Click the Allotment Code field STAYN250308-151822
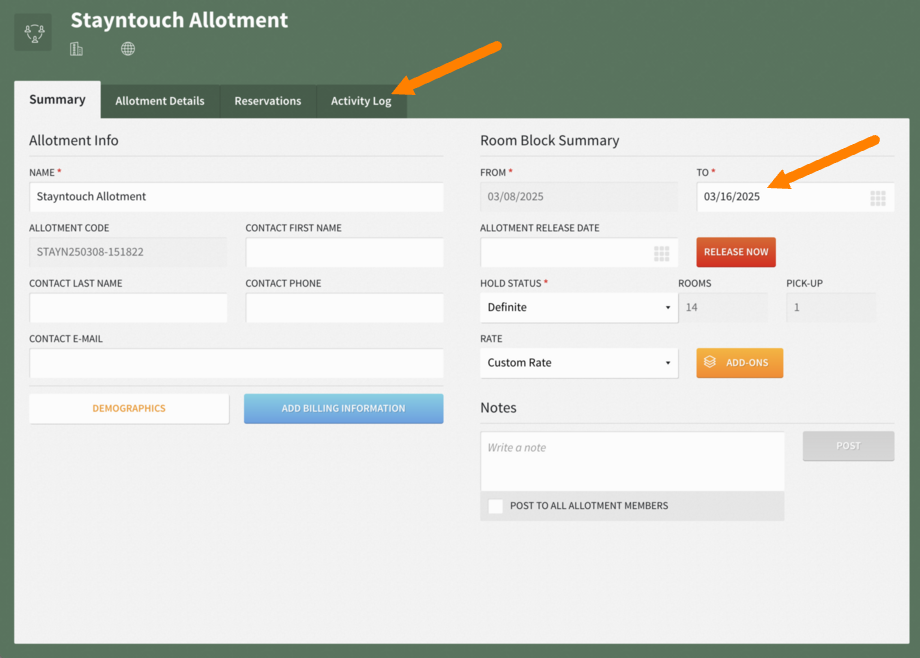 pos(128,252)
